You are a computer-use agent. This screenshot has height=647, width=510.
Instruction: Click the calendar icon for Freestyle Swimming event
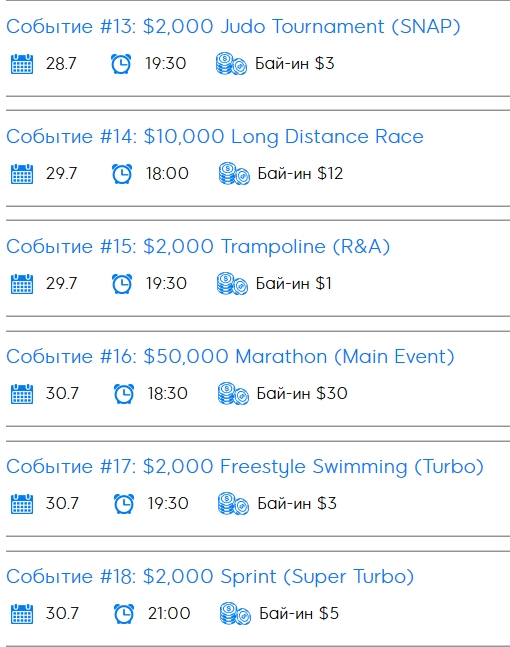tap(22, 504)
